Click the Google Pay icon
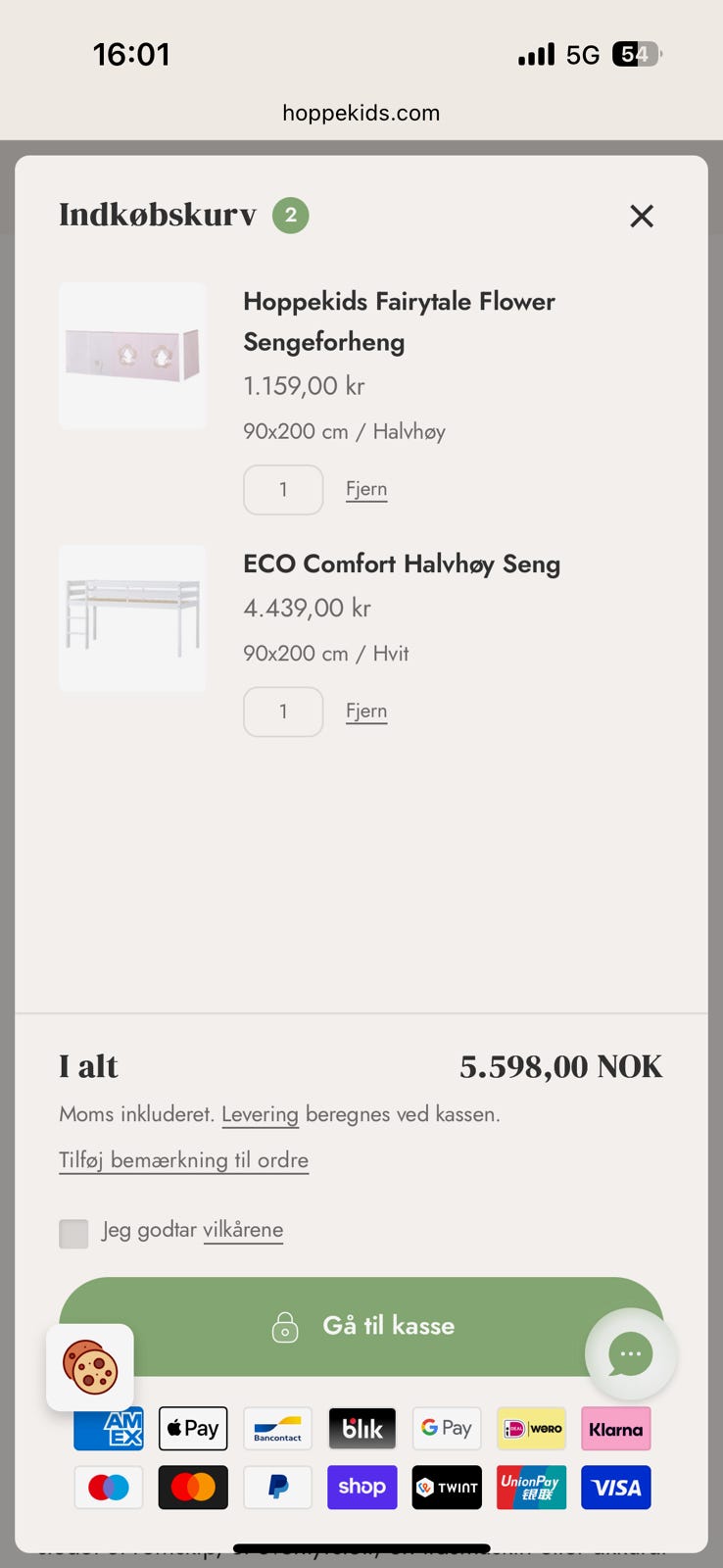 click(447, 1428)
